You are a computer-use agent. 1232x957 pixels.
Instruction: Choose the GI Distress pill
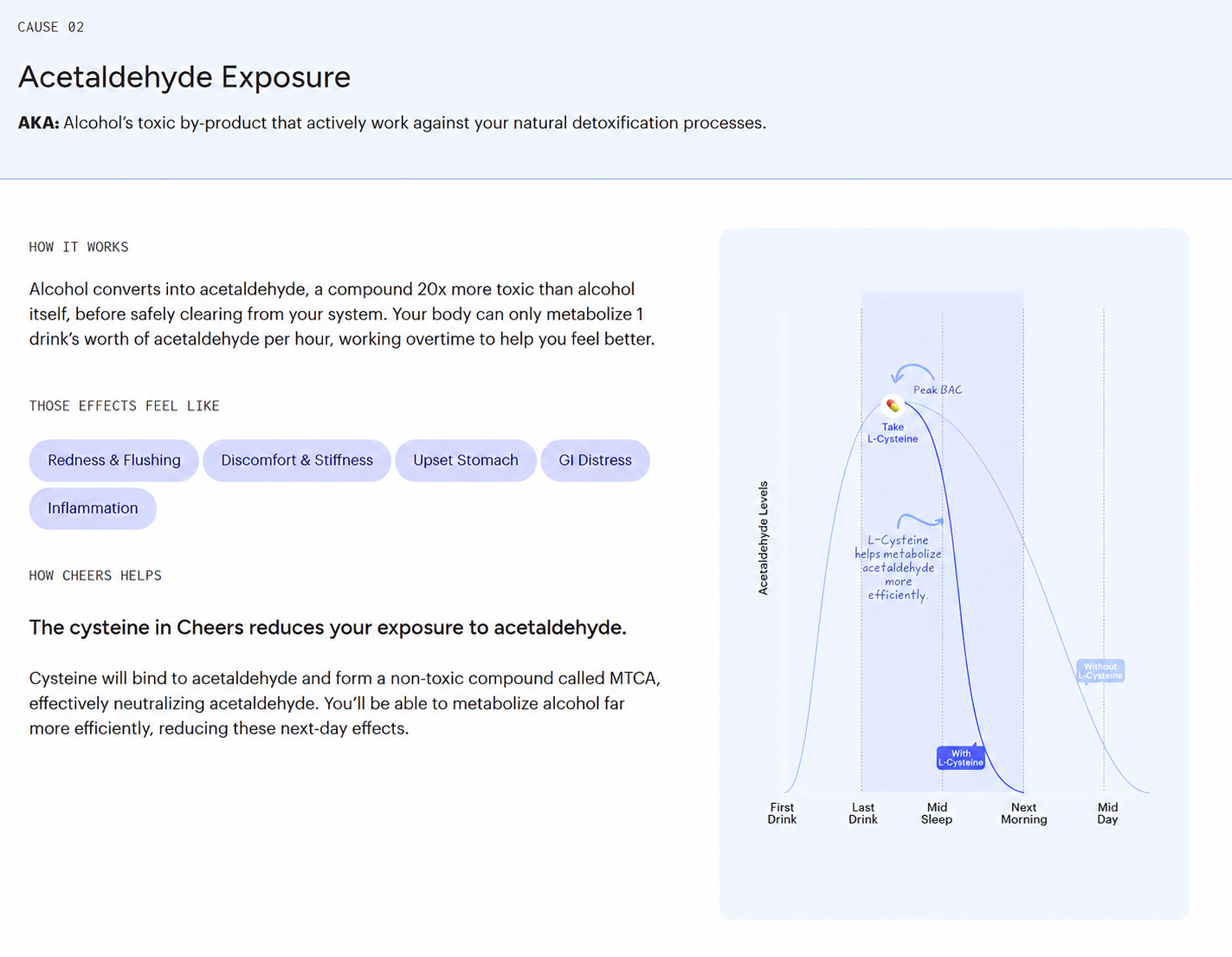pyautogui.click(x=596, y=461)
